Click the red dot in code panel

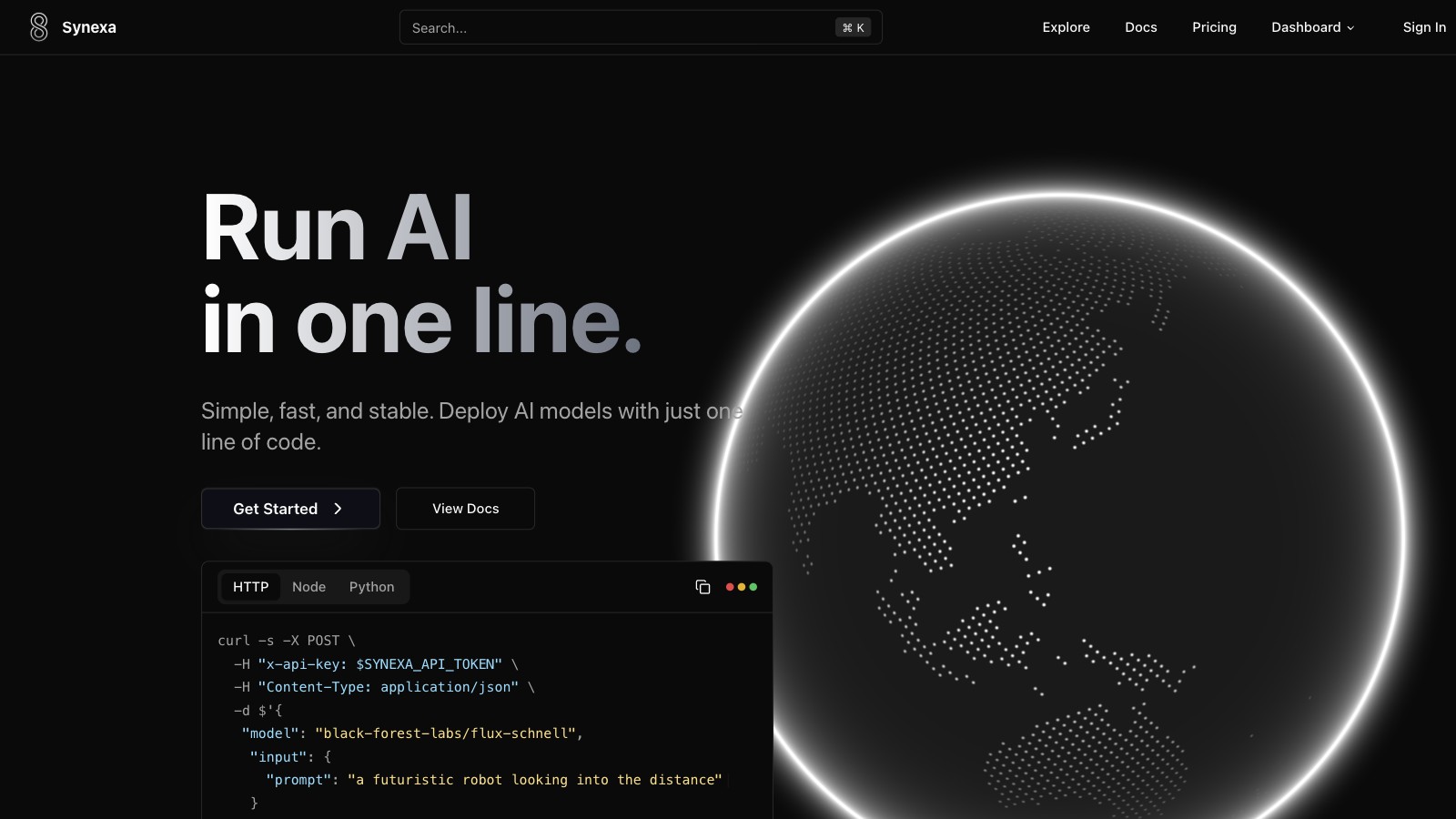tap(730, 587)
